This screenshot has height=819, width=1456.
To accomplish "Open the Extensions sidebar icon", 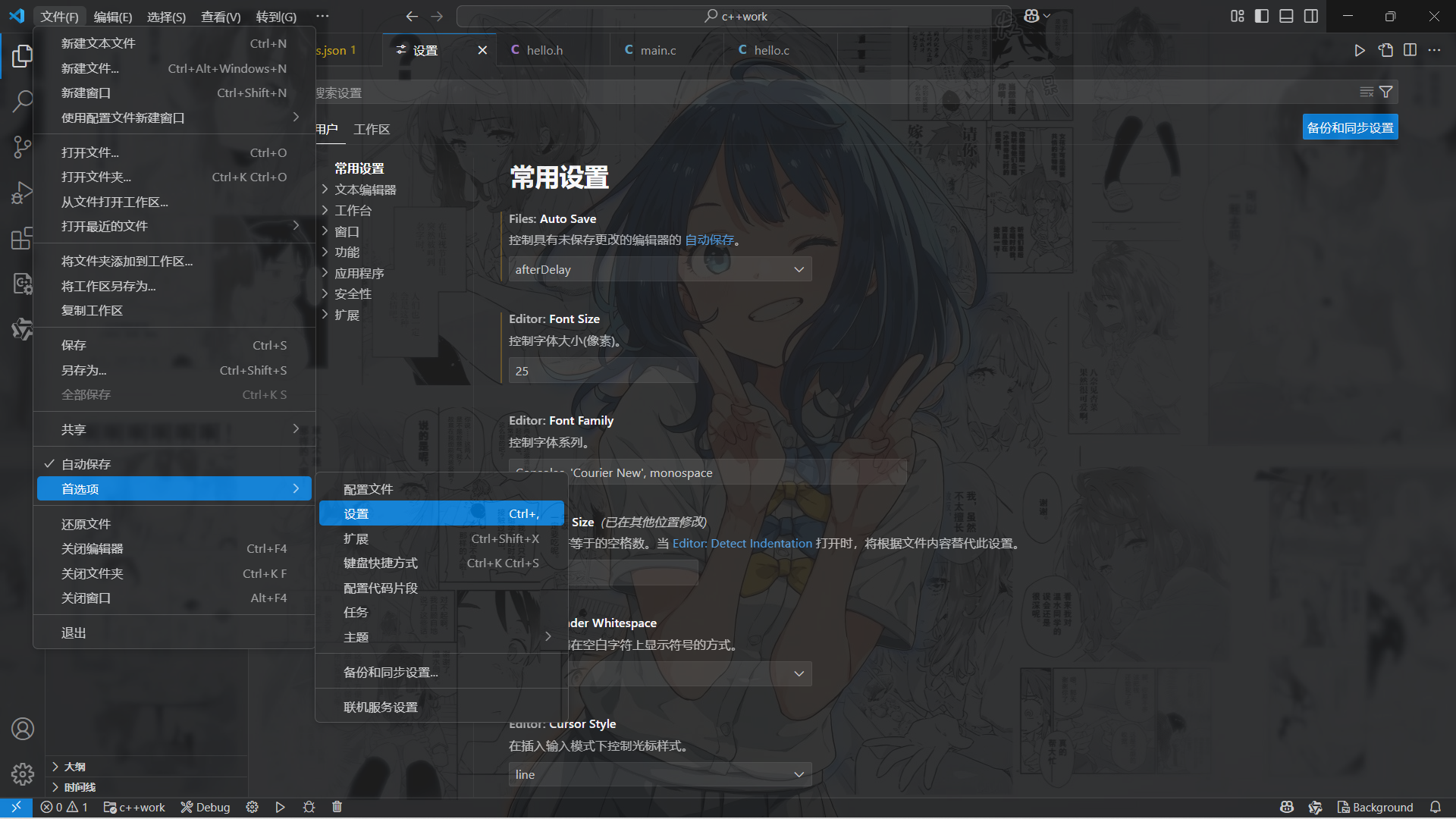I will pyautogui.click(x=22, y=239).
